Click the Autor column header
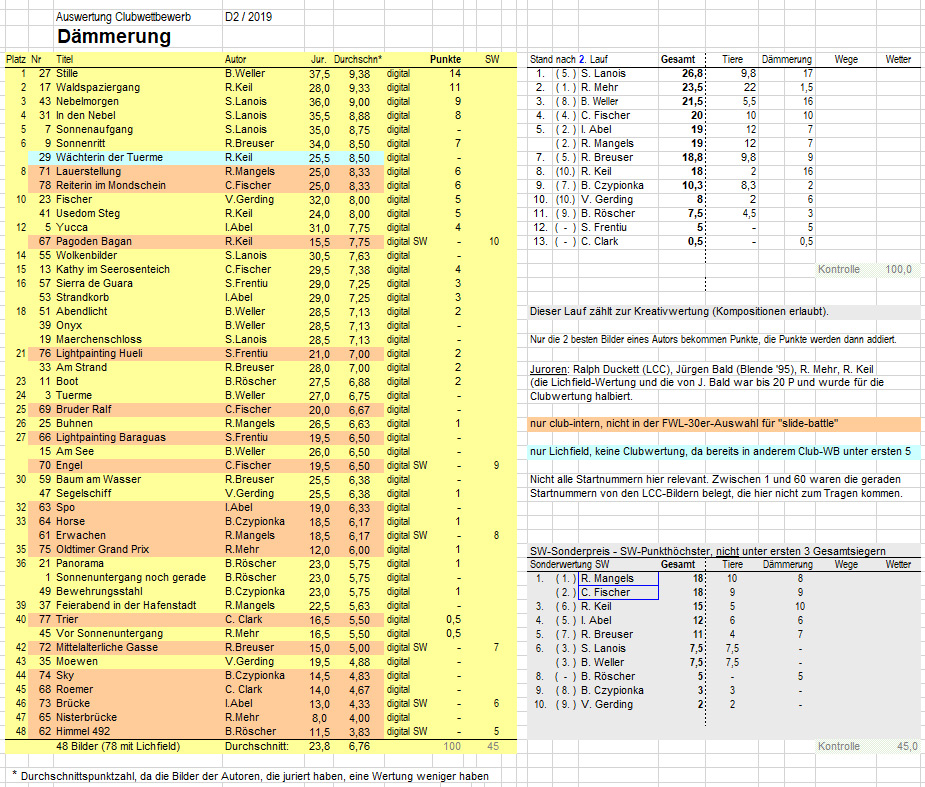This screenshot has width=925, height=787. click(x=236, y=60)
